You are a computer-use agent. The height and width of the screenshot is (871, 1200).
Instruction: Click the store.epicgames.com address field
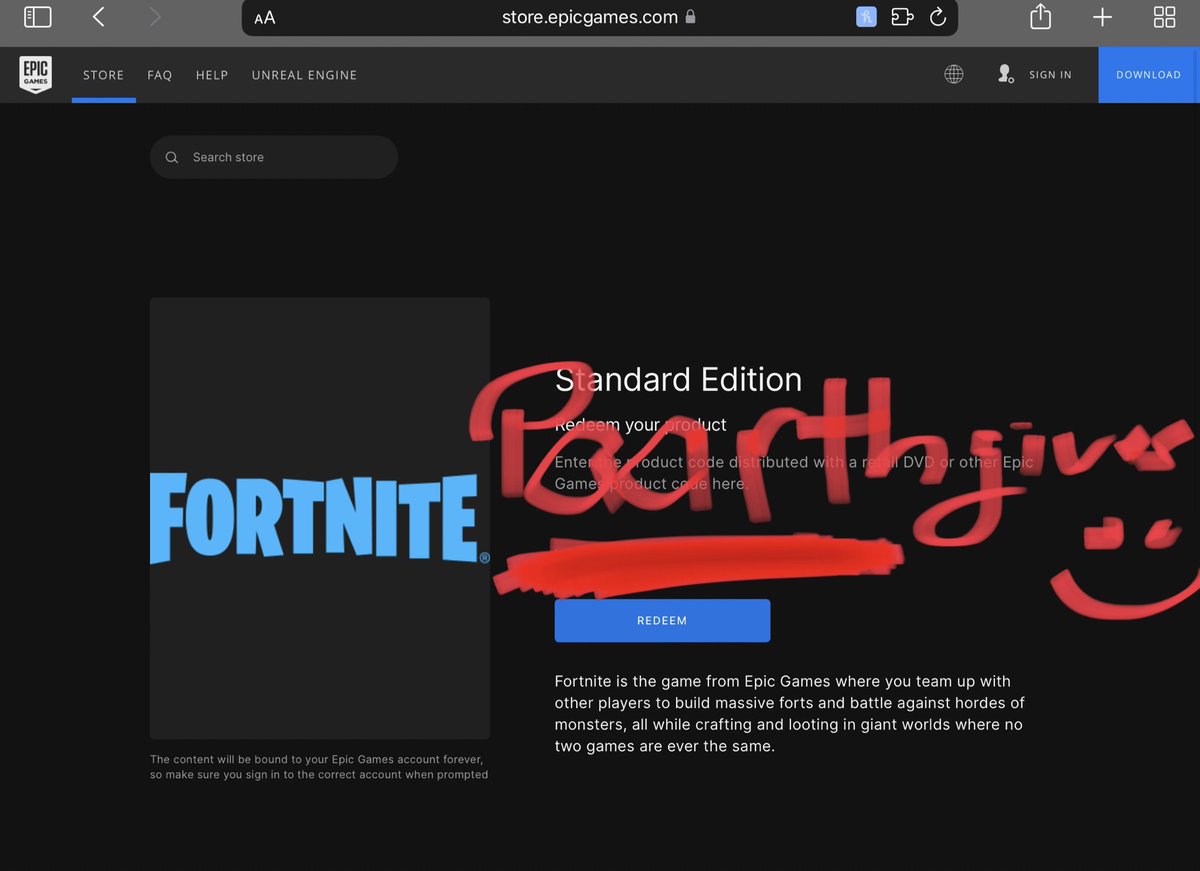pos(599,17)
